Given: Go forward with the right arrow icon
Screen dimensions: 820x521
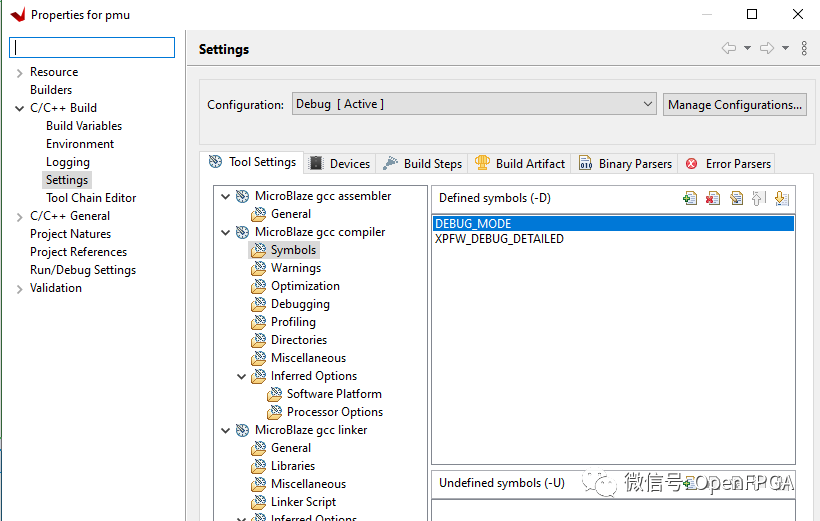Looking at the screenshot, I should coord(767,49).
